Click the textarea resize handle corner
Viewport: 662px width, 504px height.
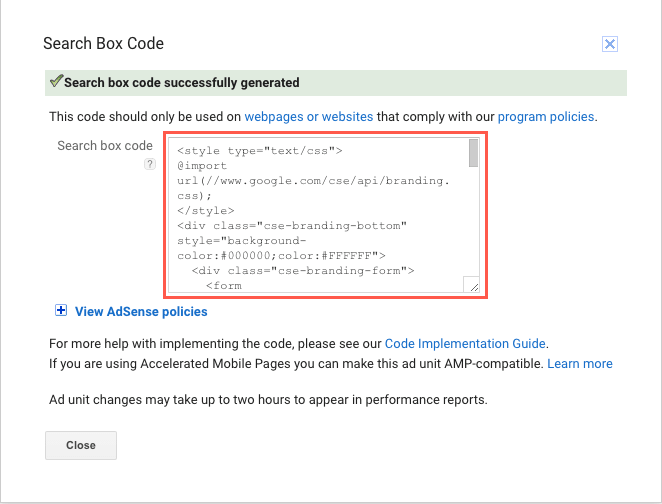pyautogui.click(x=473, y=286)
